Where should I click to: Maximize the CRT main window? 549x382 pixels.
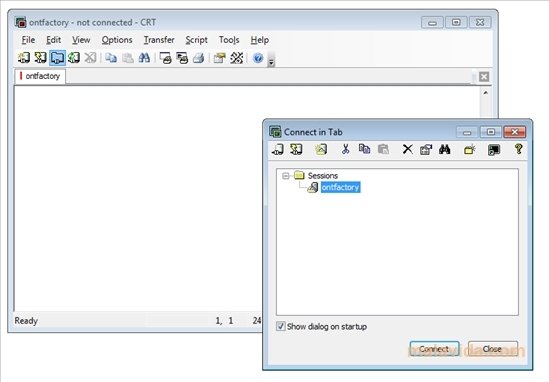[x=456, y=22]
